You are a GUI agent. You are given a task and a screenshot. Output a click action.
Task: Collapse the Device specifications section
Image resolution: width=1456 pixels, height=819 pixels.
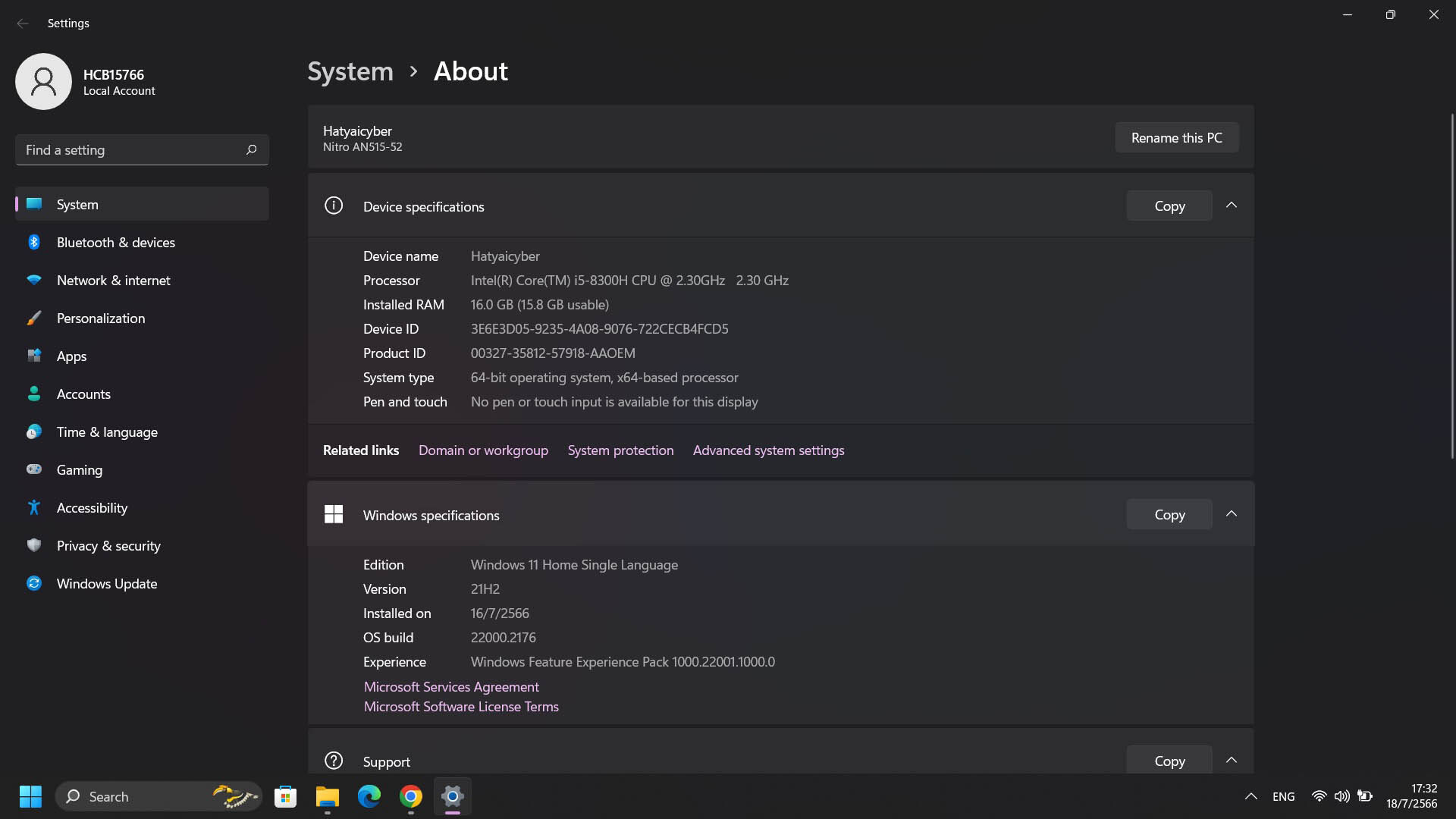pos(1232,206)
